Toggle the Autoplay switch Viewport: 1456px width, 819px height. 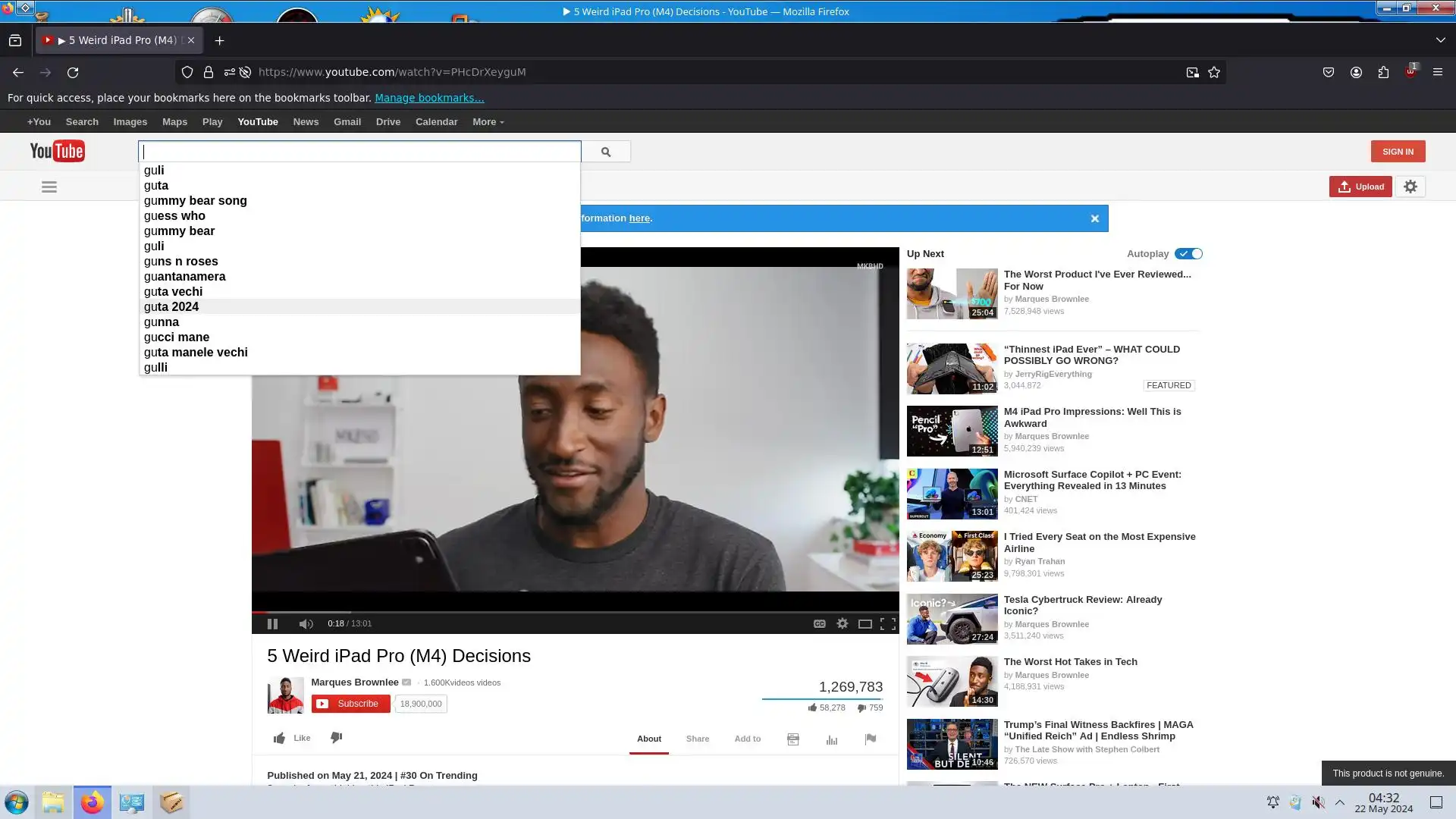[x=1188, y=254]
